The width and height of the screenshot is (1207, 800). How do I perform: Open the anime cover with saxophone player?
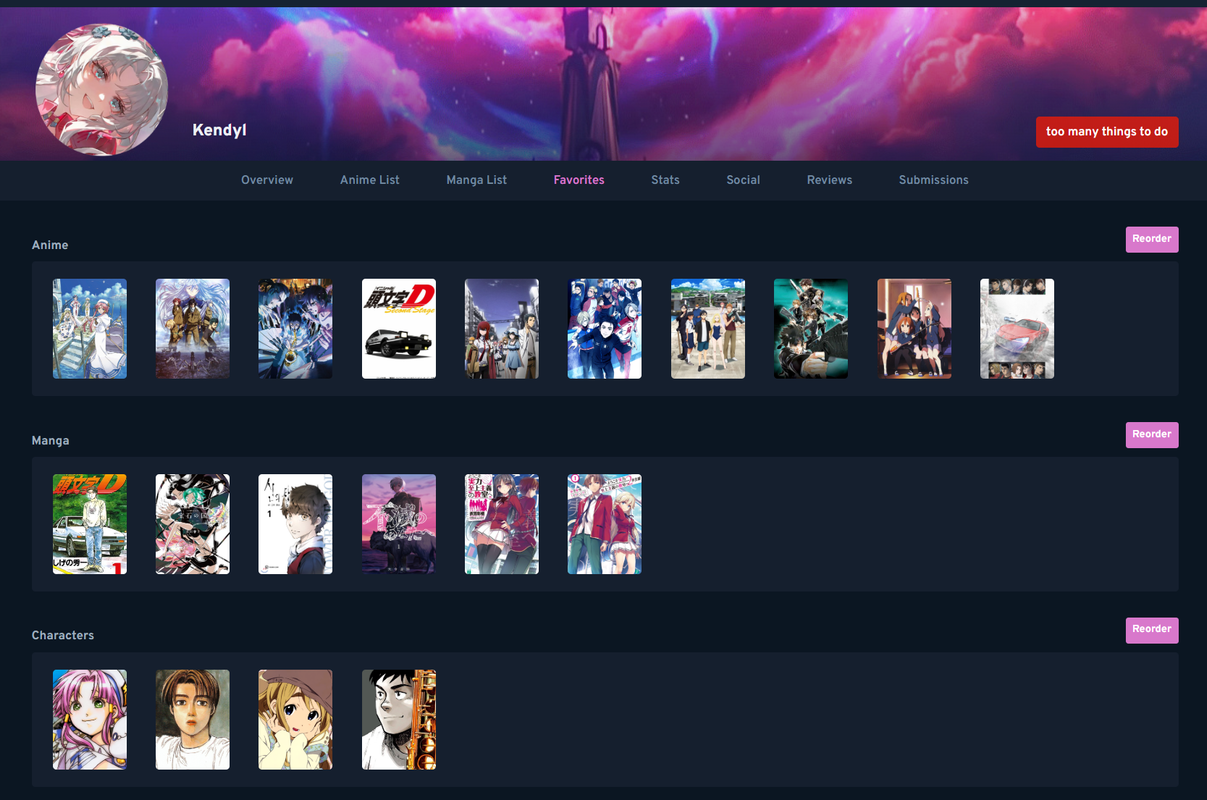pos(296,329)
